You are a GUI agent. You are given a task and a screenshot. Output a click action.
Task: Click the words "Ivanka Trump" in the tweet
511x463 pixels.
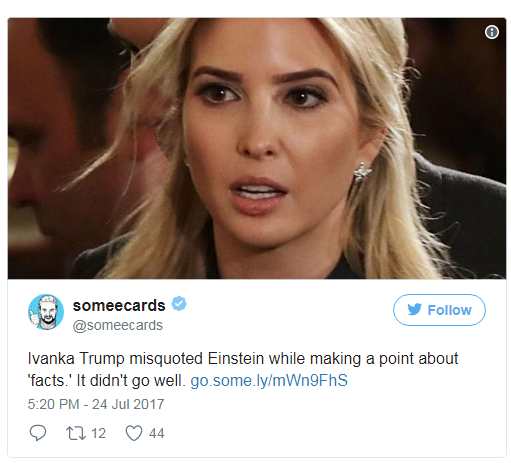coord(76,359)
